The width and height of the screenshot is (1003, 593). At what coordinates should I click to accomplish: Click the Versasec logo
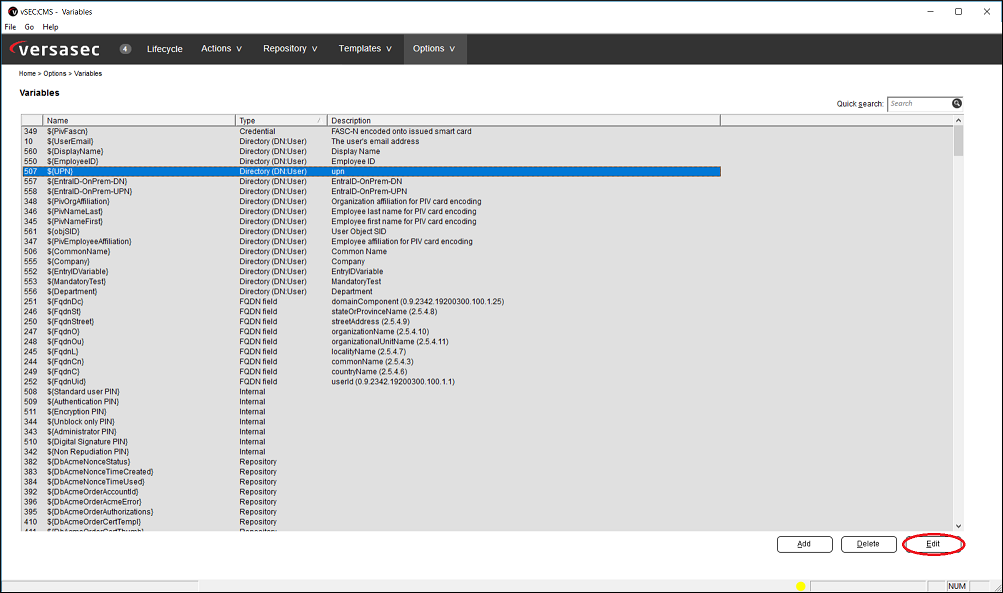tap(60, 49)
